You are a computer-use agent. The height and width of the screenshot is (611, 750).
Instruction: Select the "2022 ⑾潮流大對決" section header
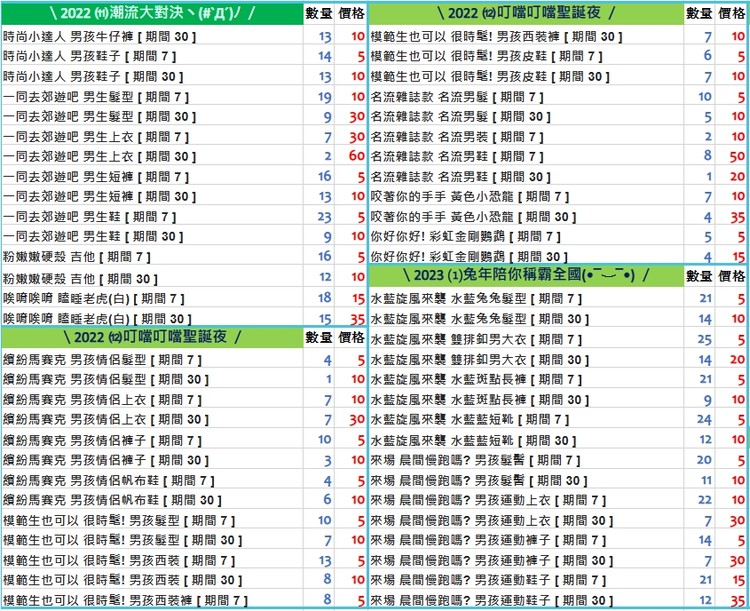[x=152, y=13]
